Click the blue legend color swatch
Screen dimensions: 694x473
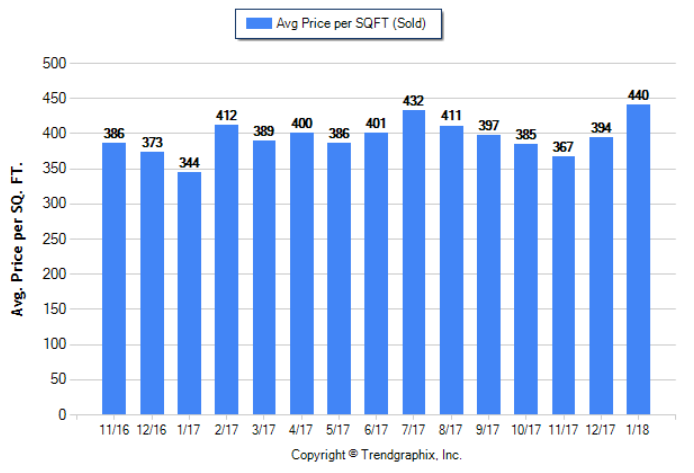[259, 23]
